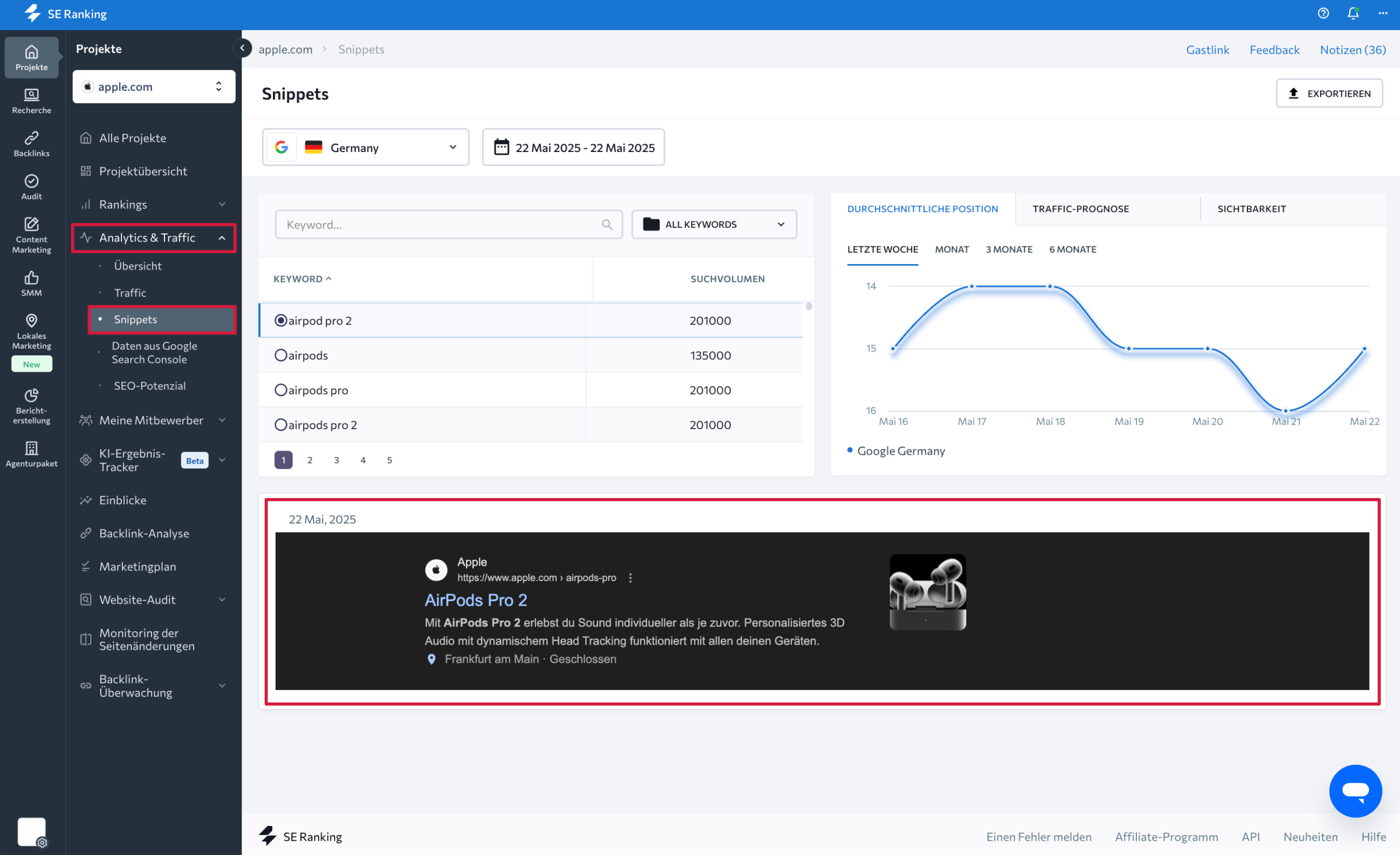Open the AirPods Pro 2 snippet title link
This screenshot has height=855, width=1400.
[x=476, y=600]
